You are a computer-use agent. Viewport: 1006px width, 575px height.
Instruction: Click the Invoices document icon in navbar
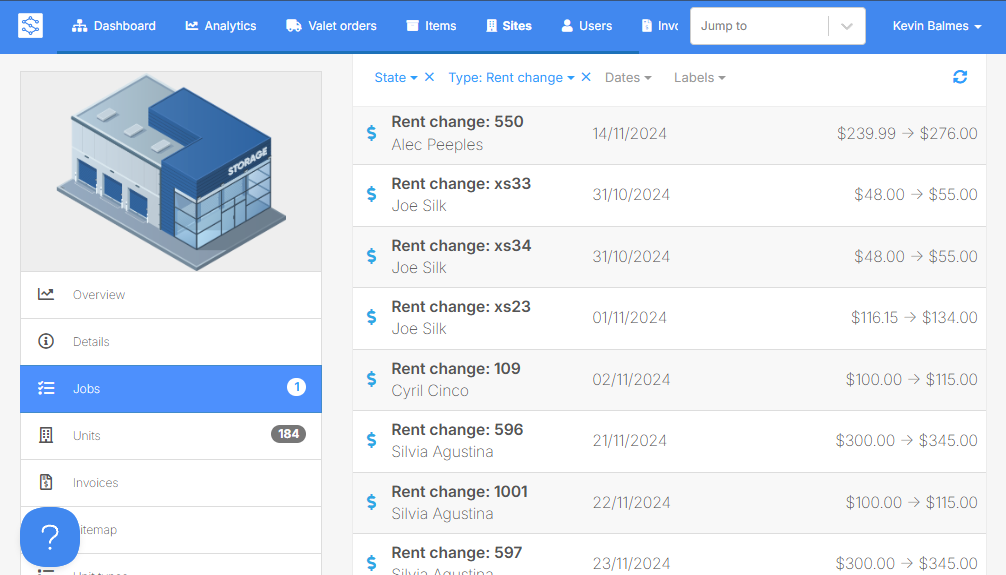647,26
